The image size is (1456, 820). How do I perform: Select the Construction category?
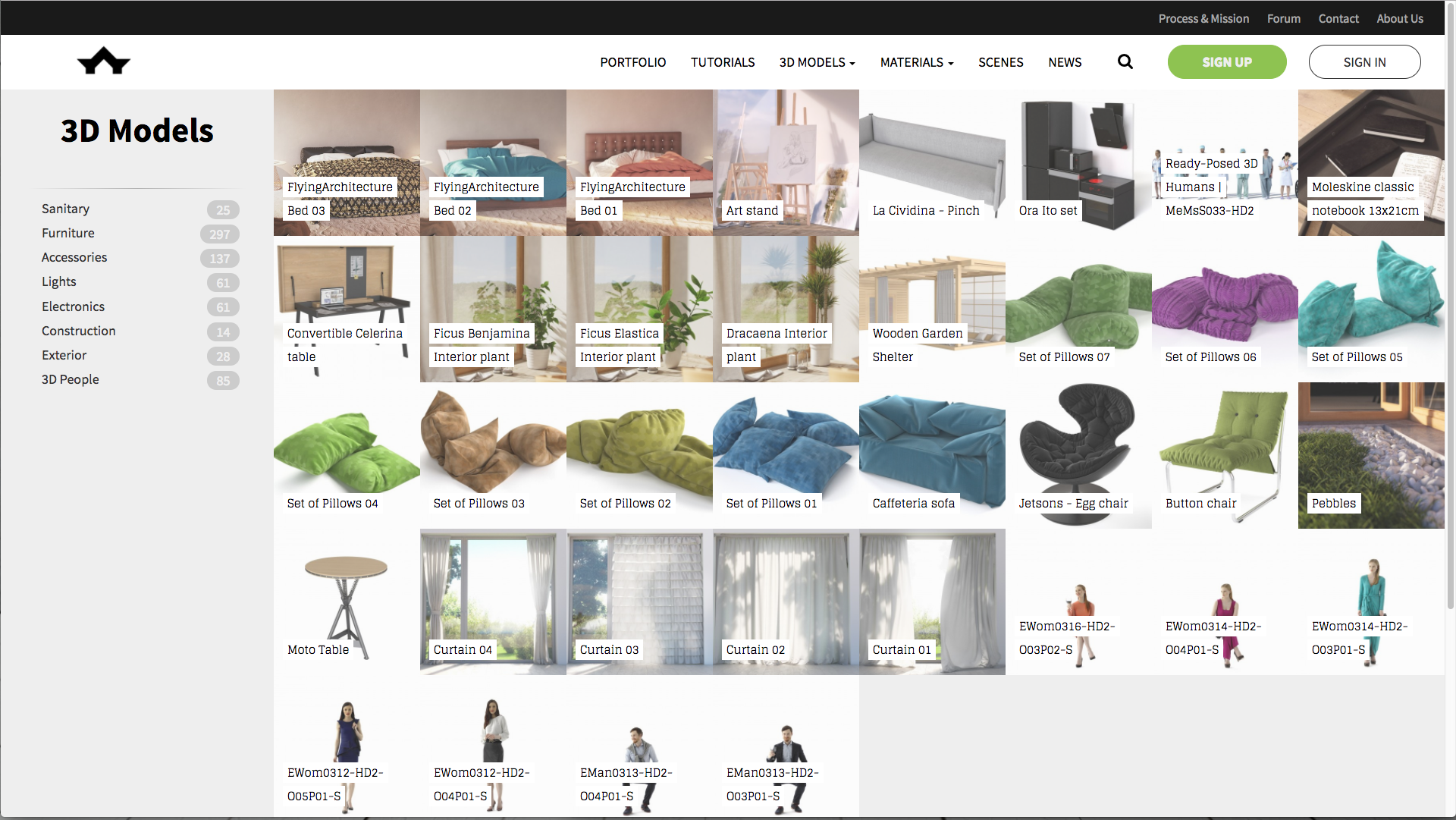[x=79, y=331]
